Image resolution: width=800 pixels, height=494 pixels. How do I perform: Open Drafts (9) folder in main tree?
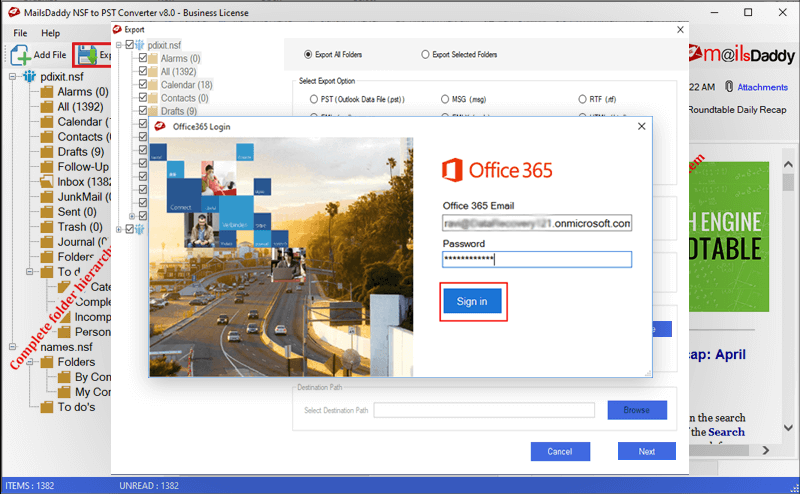(x=81, y=152)
